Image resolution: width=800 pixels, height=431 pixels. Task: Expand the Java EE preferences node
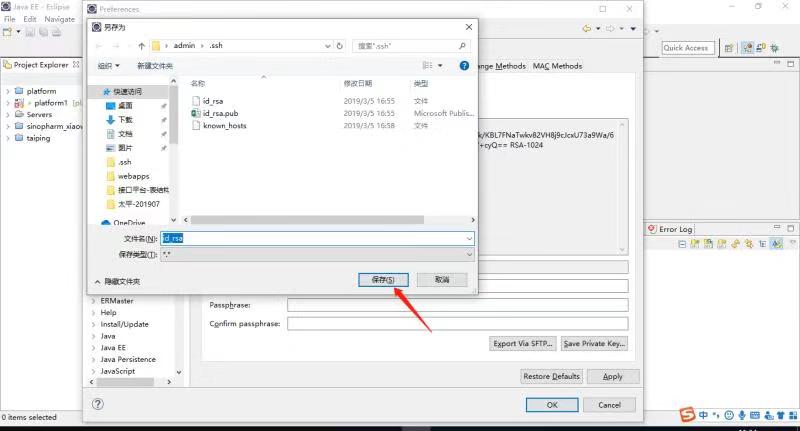[93, 348]
